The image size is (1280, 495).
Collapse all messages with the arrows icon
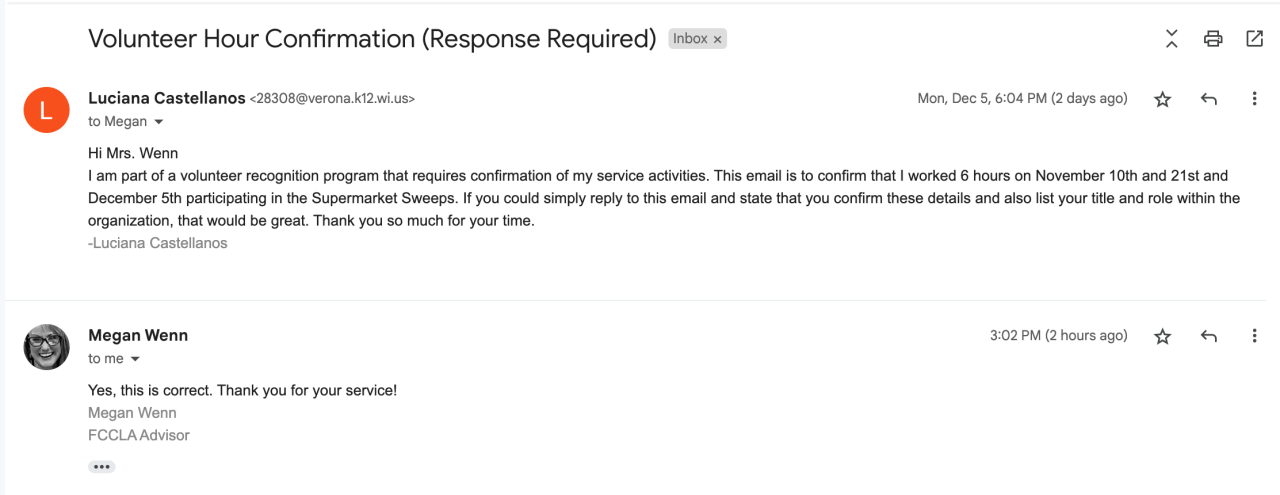click(1172, 39)
